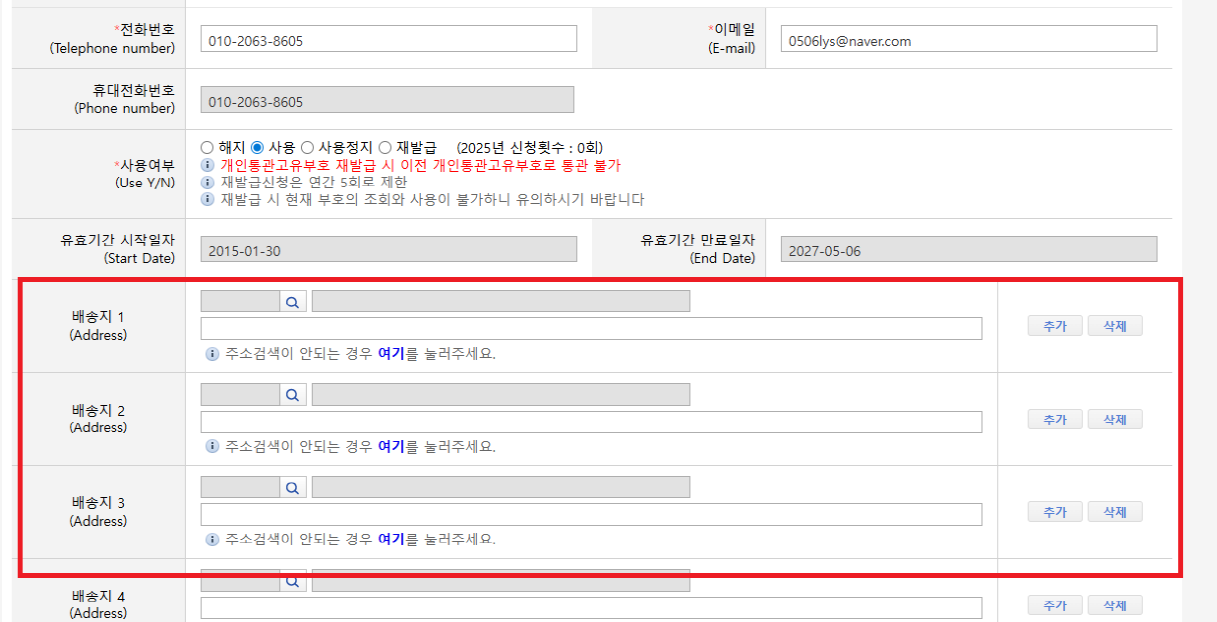
Task: Focus the 이메일 input field
Action: click(968, 39)
